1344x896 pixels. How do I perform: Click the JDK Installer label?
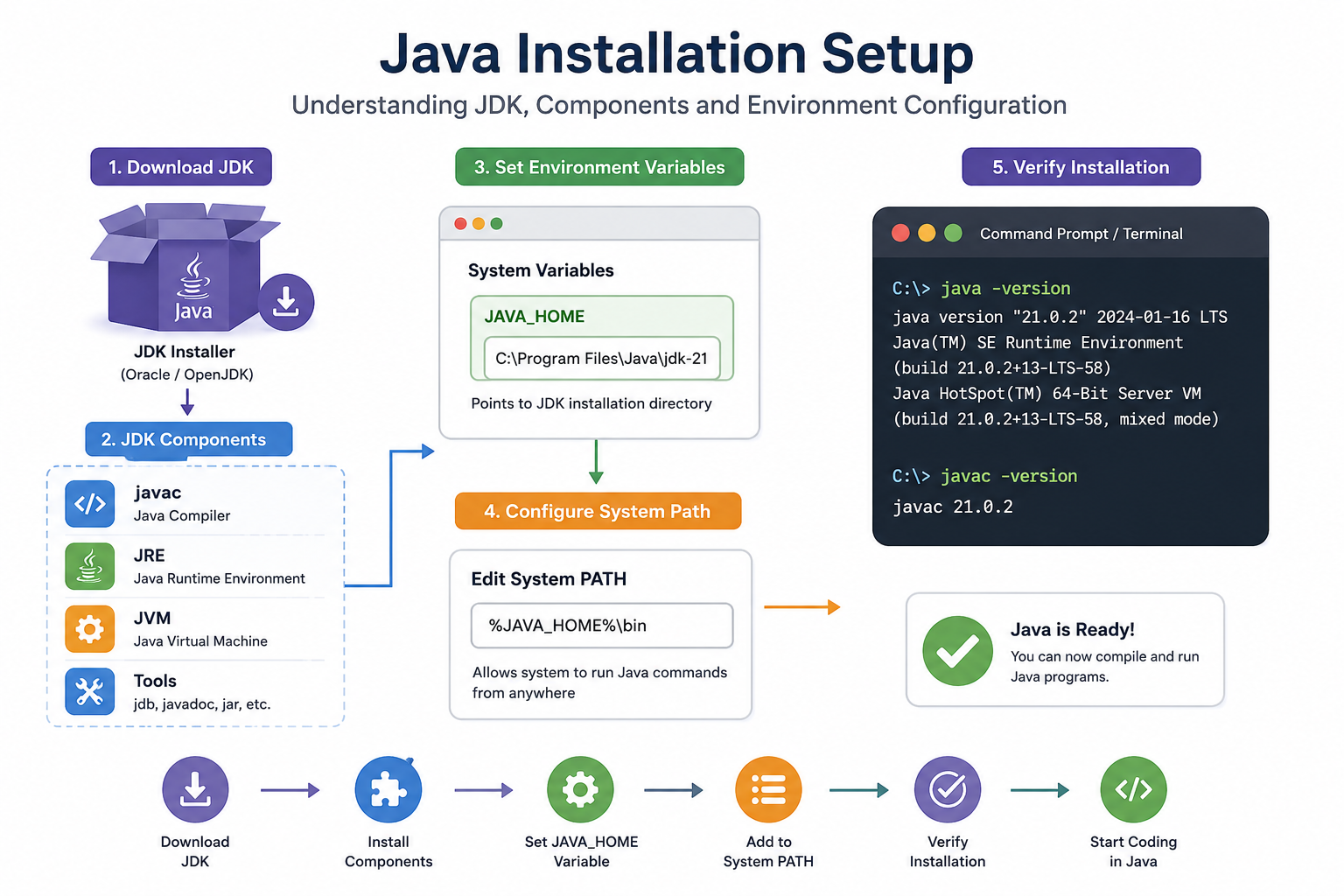(x=185, y=352)
